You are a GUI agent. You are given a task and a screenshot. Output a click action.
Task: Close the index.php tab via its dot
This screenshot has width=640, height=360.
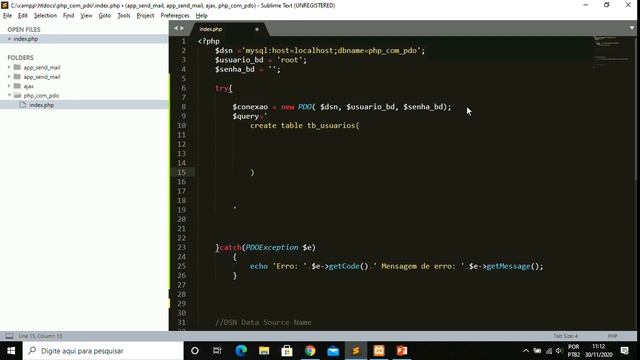257,29
